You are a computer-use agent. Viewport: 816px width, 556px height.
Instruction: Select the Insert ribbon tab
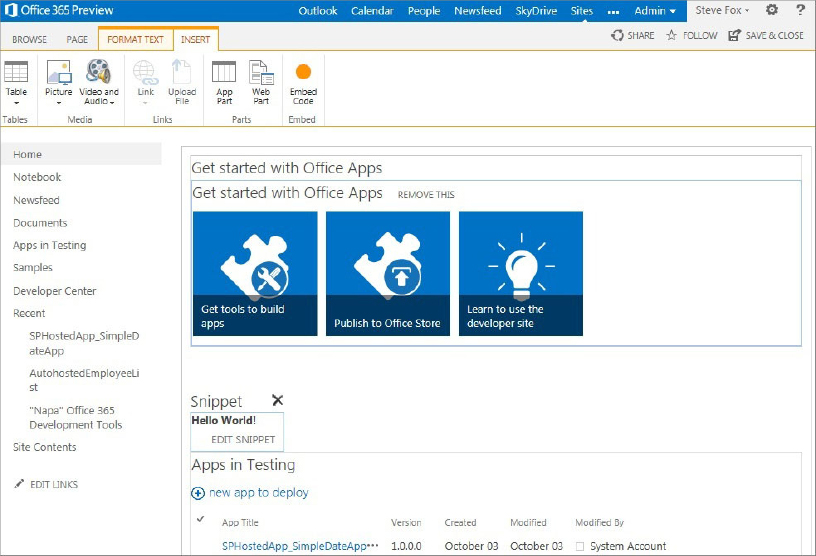point(196,40)
